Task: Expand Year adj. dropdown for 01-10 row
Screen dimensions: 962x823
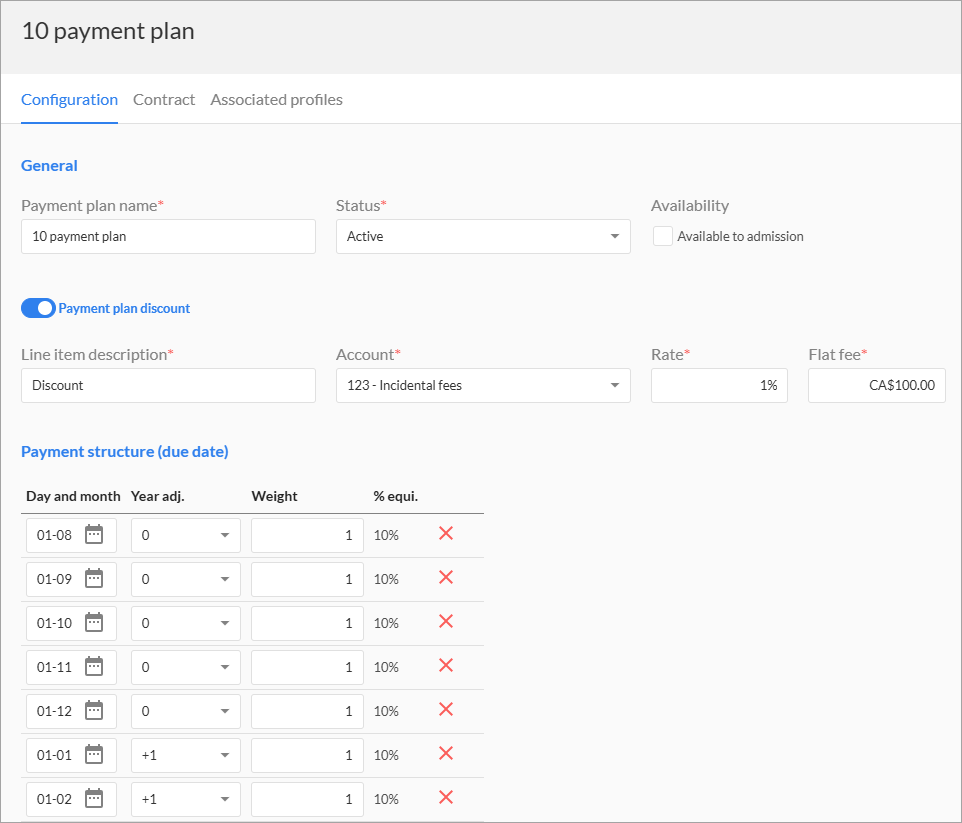Action: (185, 624)
